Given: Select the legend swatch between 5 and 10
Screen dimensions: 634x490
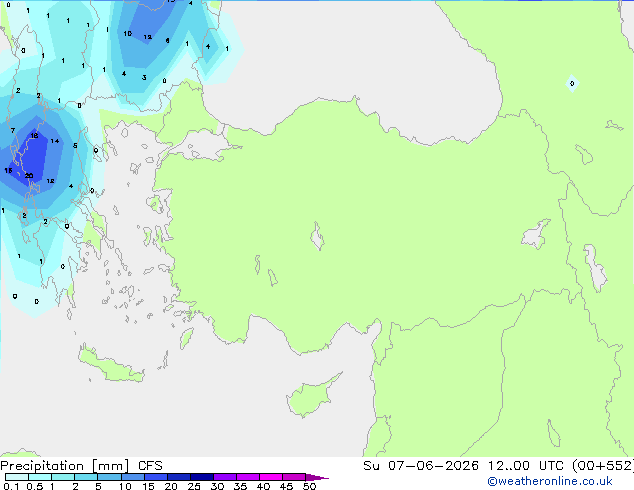Looking at the screenshot, I should (110, 477).
